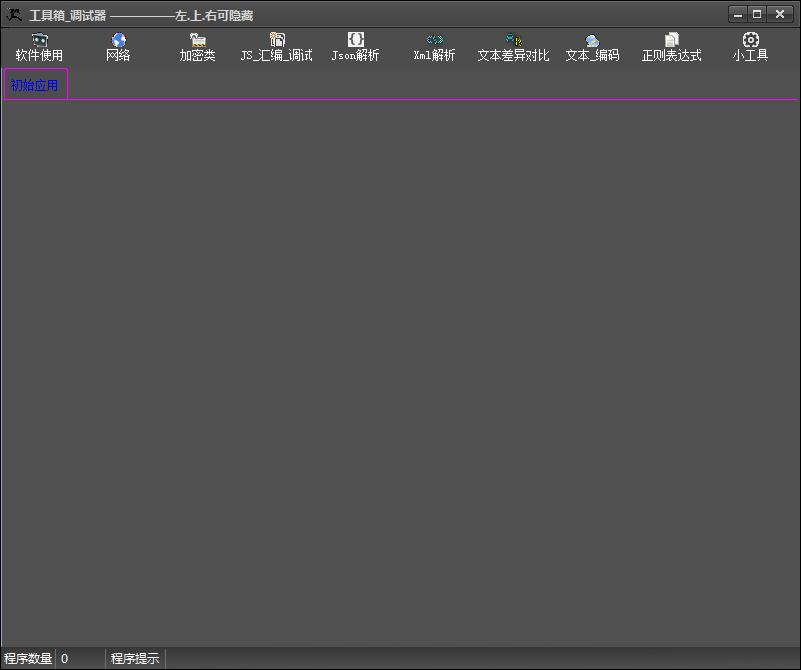Click the 程序提示 status bar panel
The image size is (801, 670).
135,659
